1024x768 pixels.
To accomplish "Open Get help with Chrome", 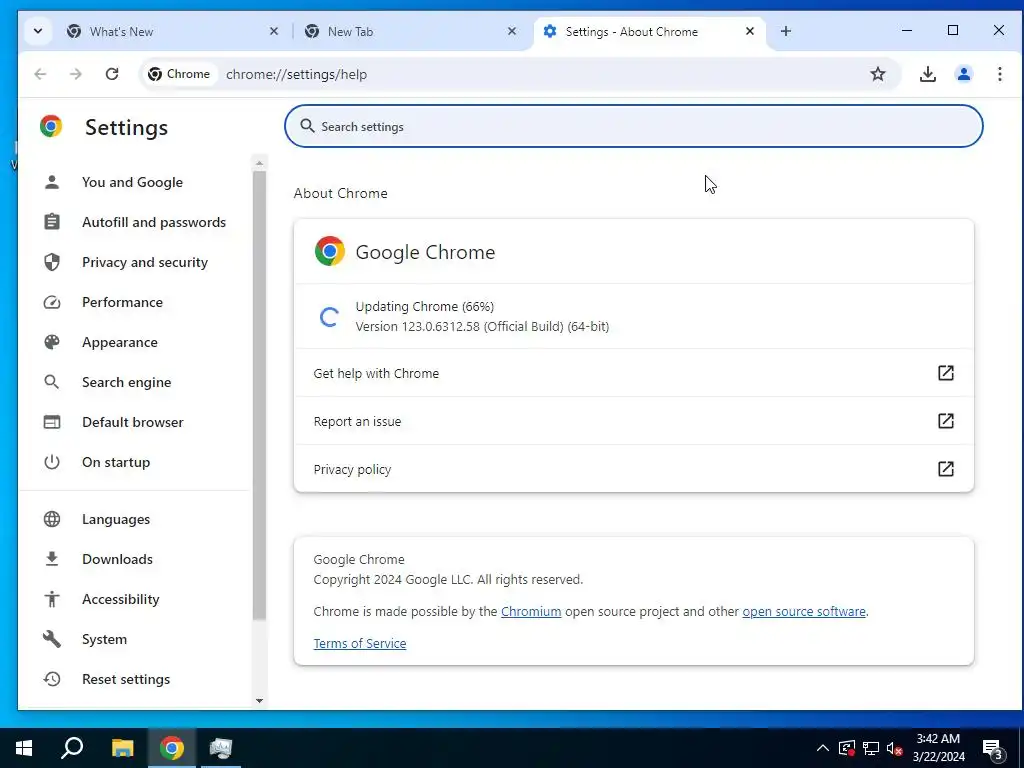I will click(x=633, y=373).
